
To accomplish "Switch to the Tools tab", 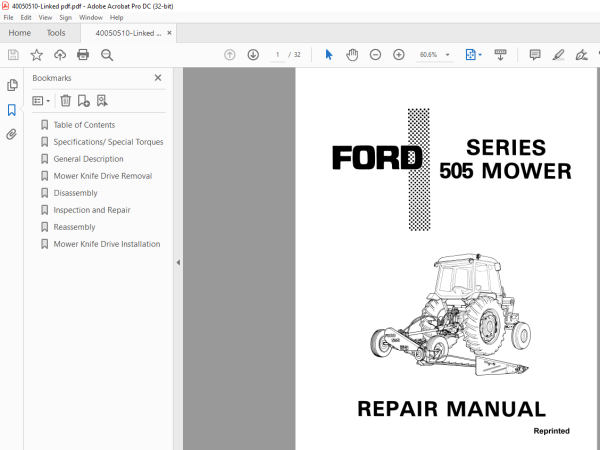I will (x=56, y=33).
